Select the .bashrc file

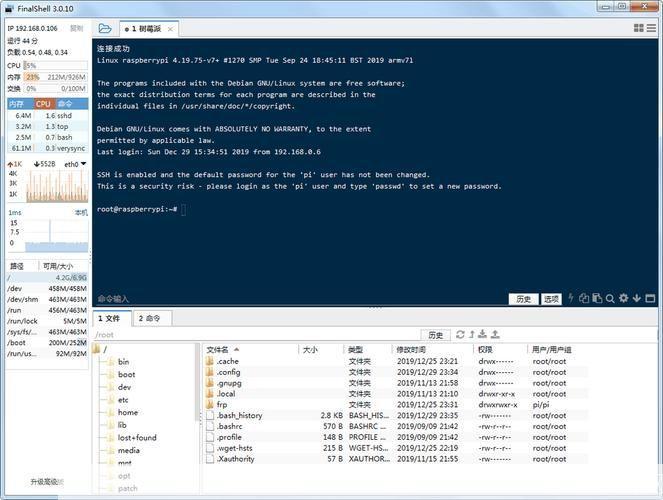pyautogui.click(x=395, y=426)
